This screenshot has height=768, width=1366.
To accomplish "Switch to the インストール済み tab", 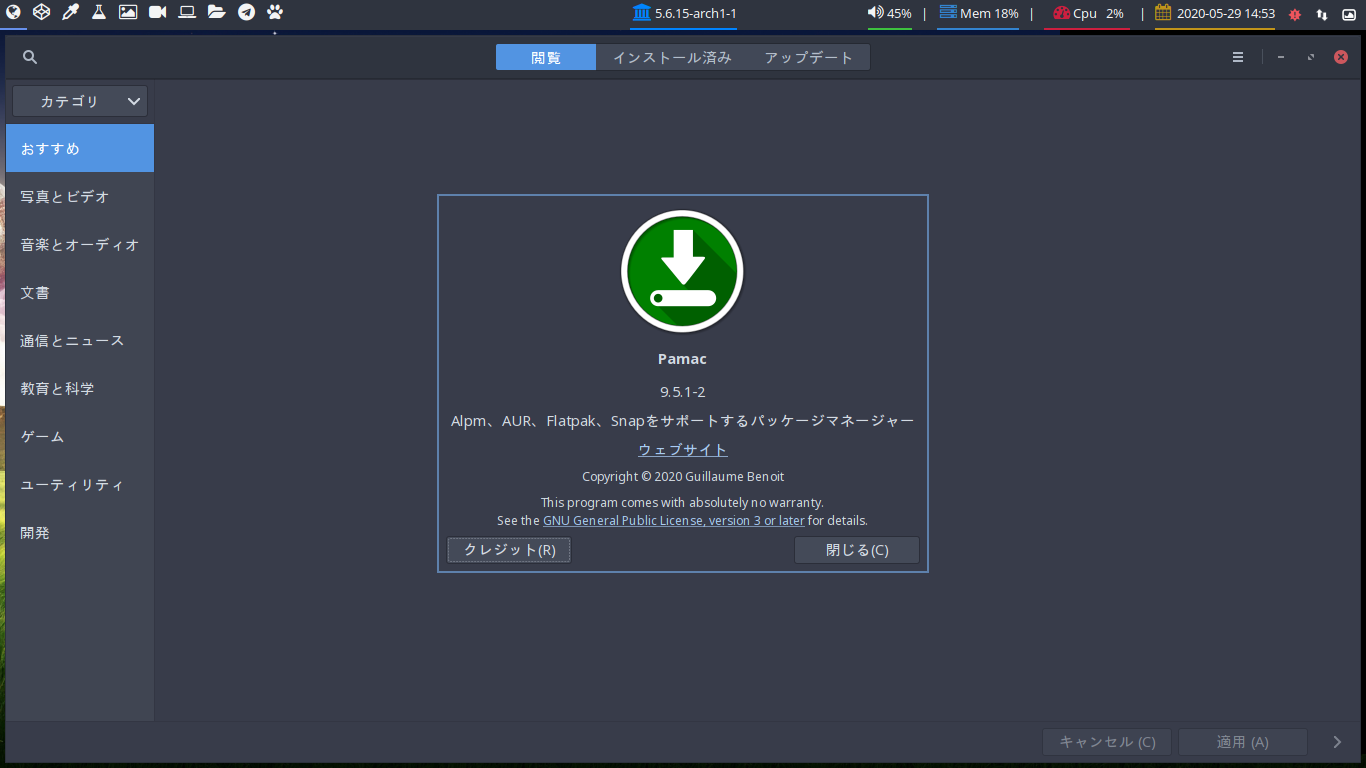I will point(672,57).
